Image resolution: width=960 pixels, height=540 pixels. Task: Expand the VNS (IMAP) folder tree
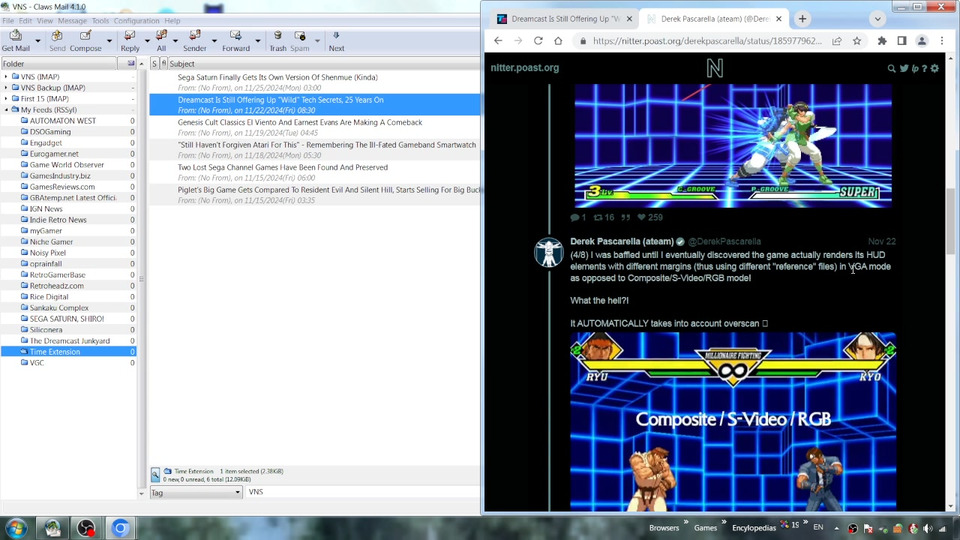coord(6,77)
